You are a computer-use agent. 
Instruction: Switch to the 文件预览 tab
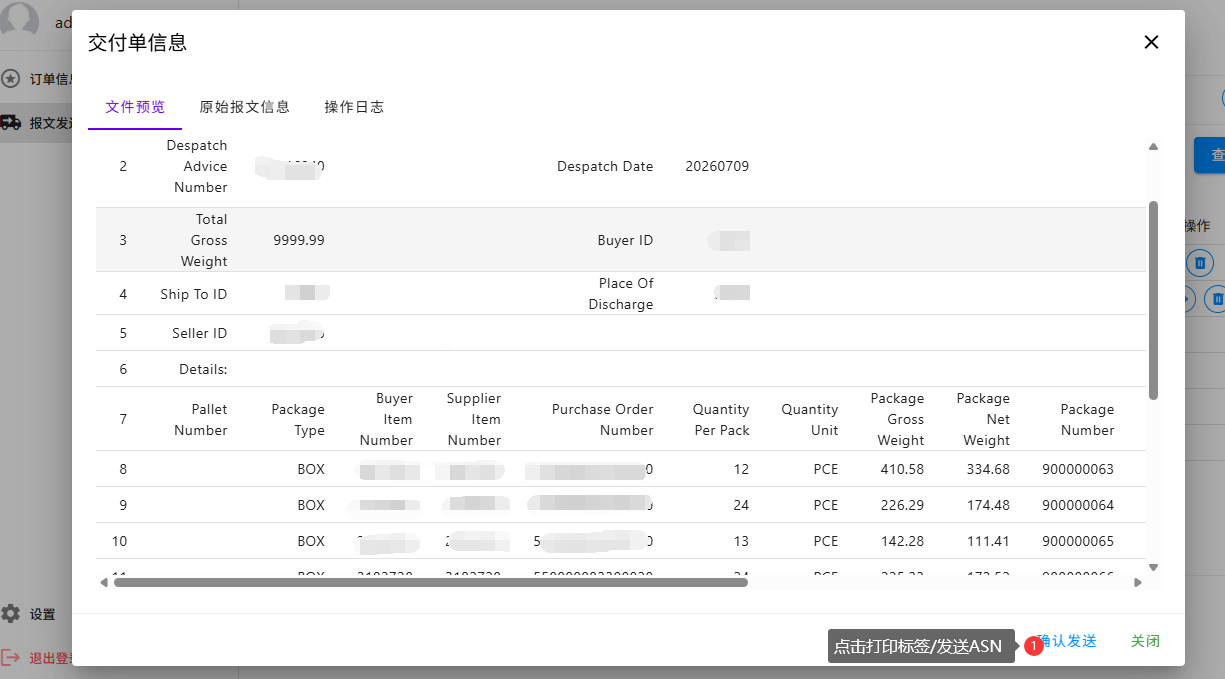click(x=135, y=107)
